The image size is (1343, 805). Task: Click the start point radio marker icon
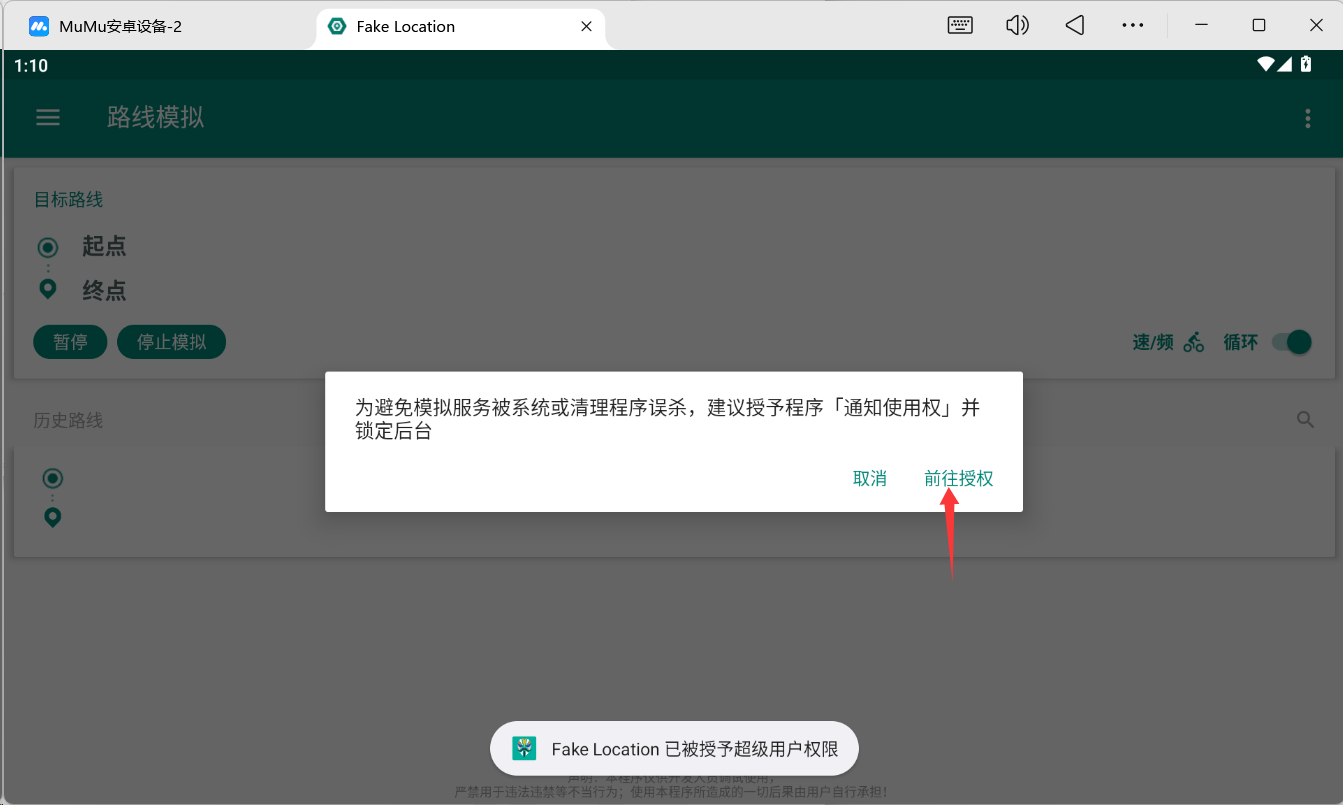point(47,246)
